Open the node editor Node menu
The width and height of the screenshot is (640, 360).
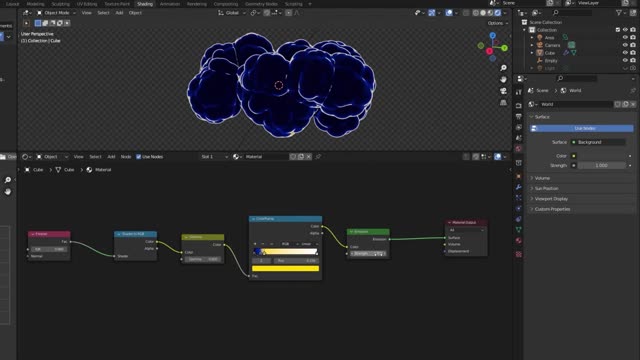coord(126,157)
